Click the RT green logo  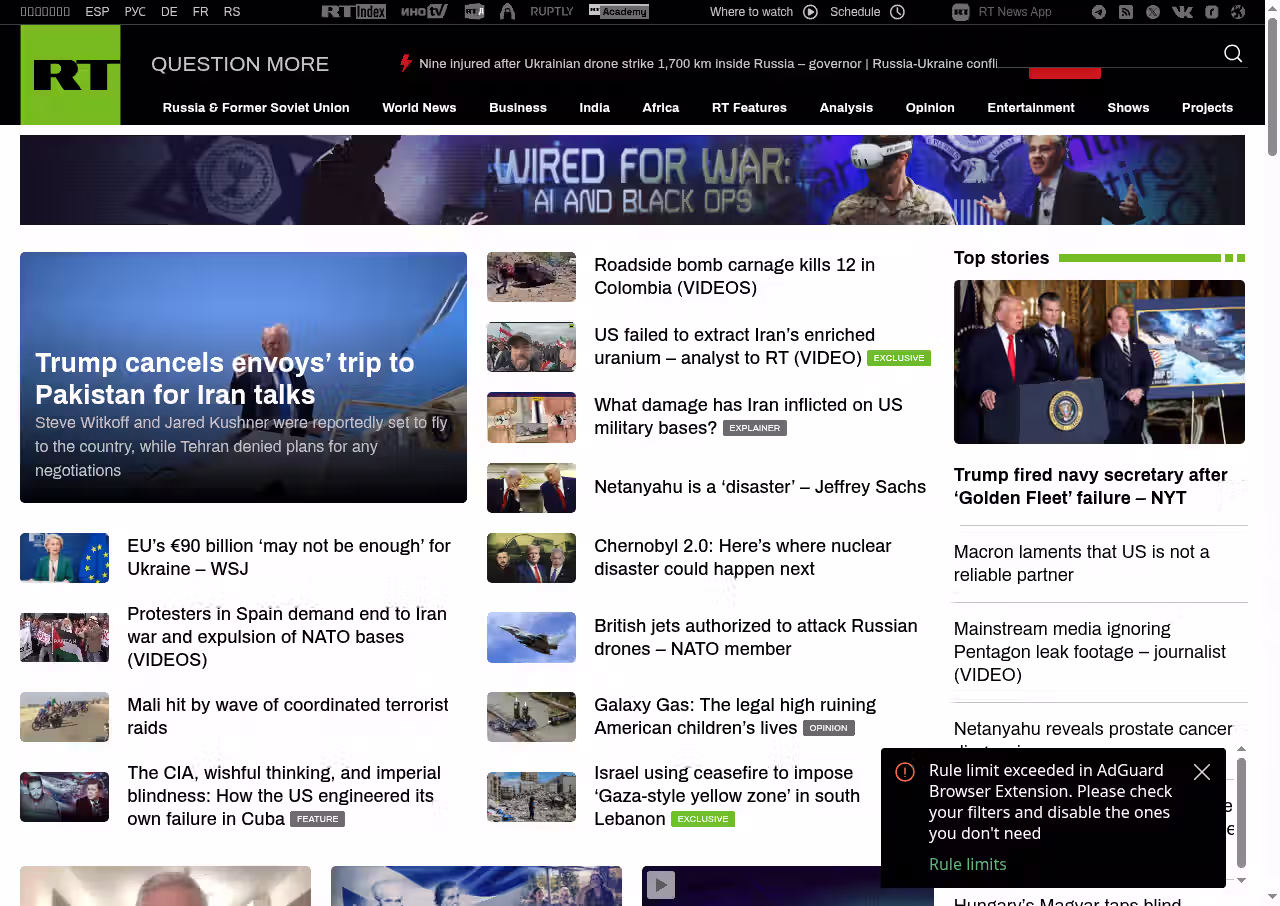(x=70, y=75)
